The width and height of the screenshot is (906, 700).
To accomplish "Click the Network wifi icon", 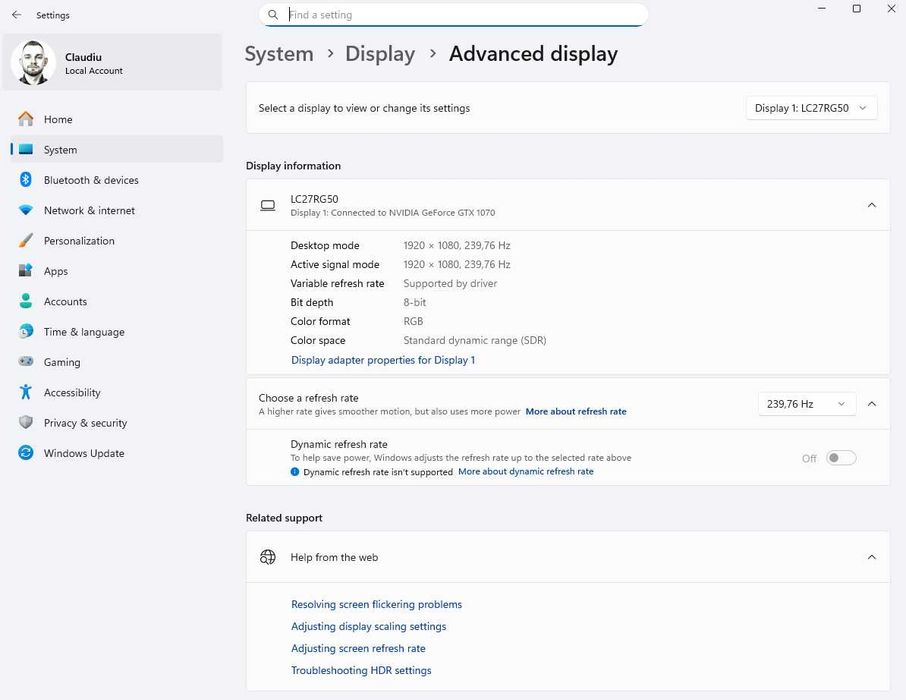I will tap(25, 210).
